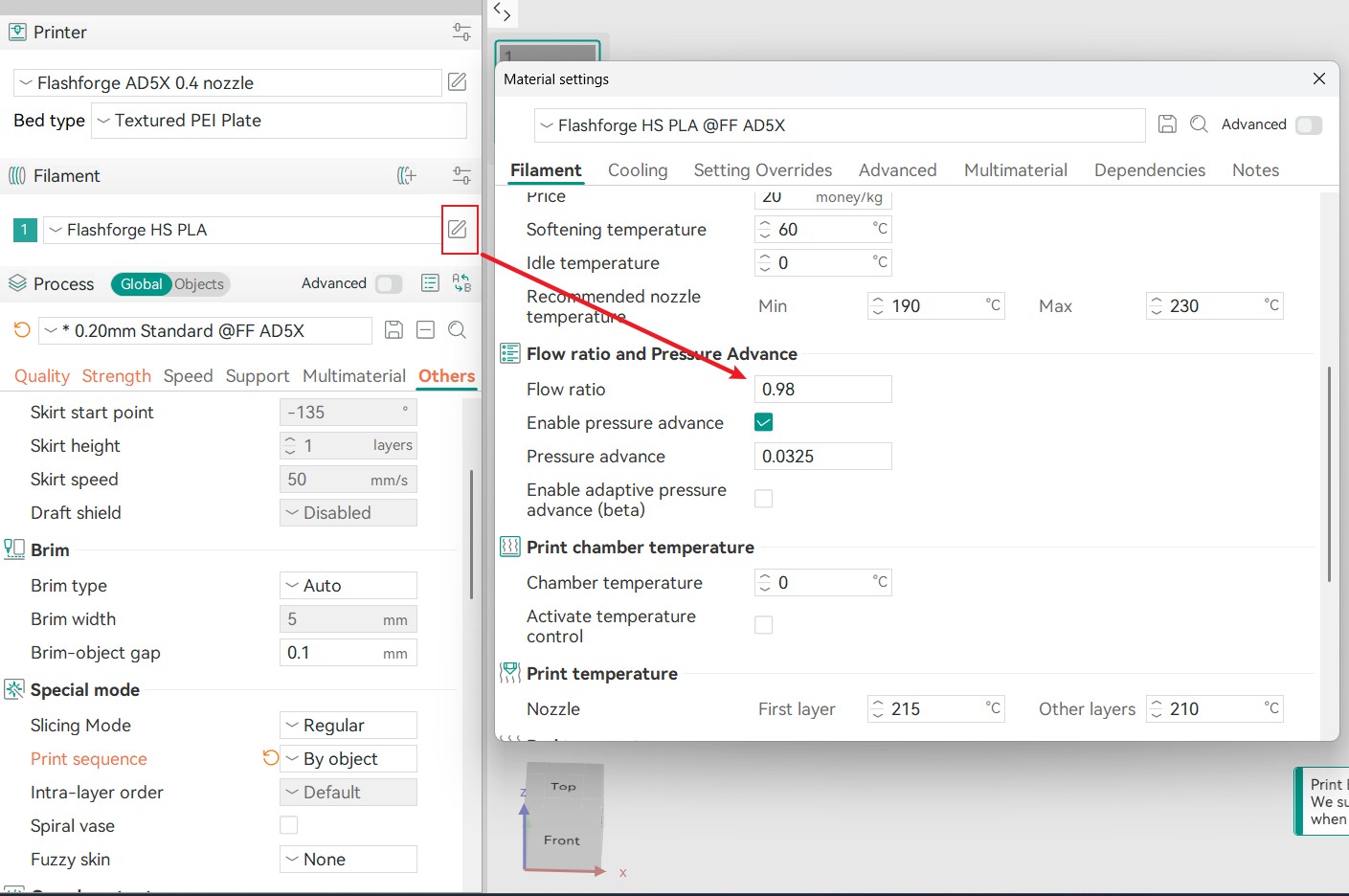This screenshot has height=896, width=1349.
Task: Open the compare presets icon in Process
Action: click(462, 283)
